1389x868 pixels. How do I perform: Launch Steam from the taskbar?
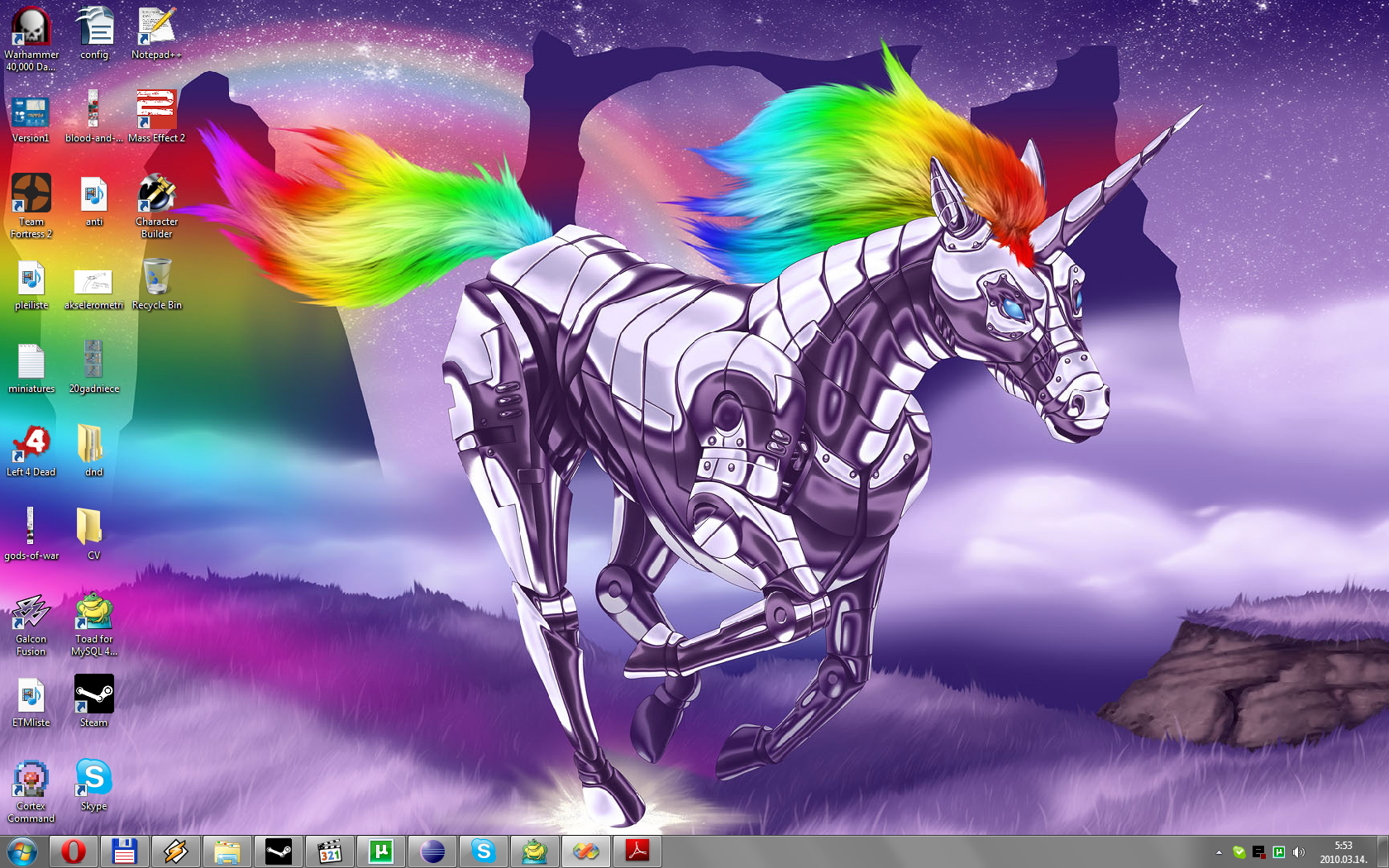279,851
